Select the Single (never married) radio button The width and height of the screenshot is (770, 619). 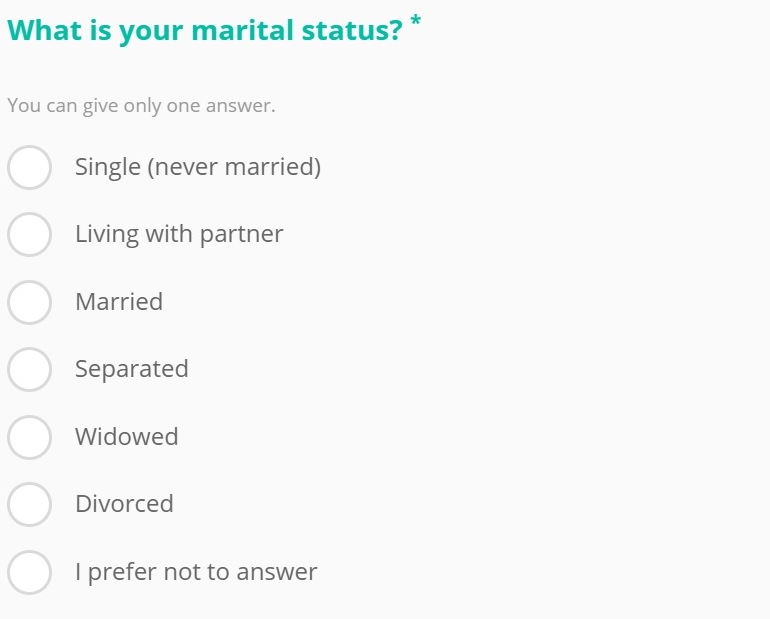(29, 167)
